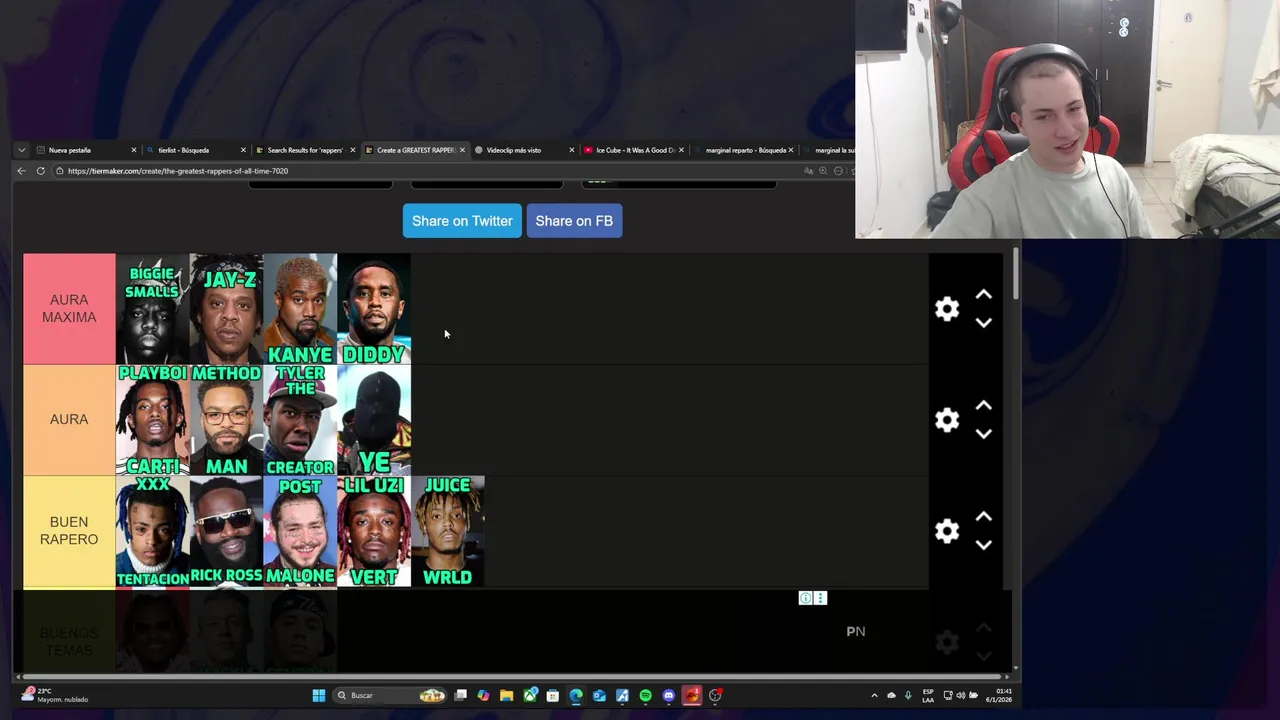This screenshot has width=1280, height=720.
Task: Open Copilot from the taskbar
Action: (x=483, y=695)
